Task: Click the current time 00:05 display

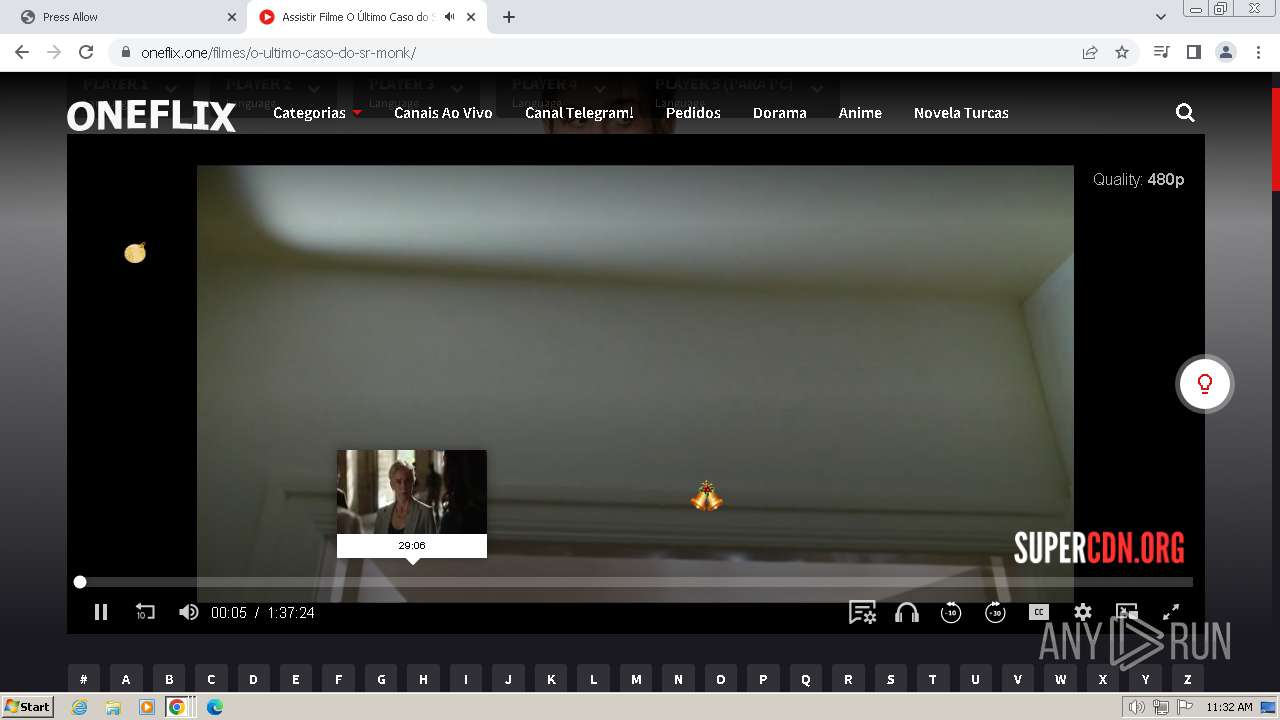Action: 229,613
